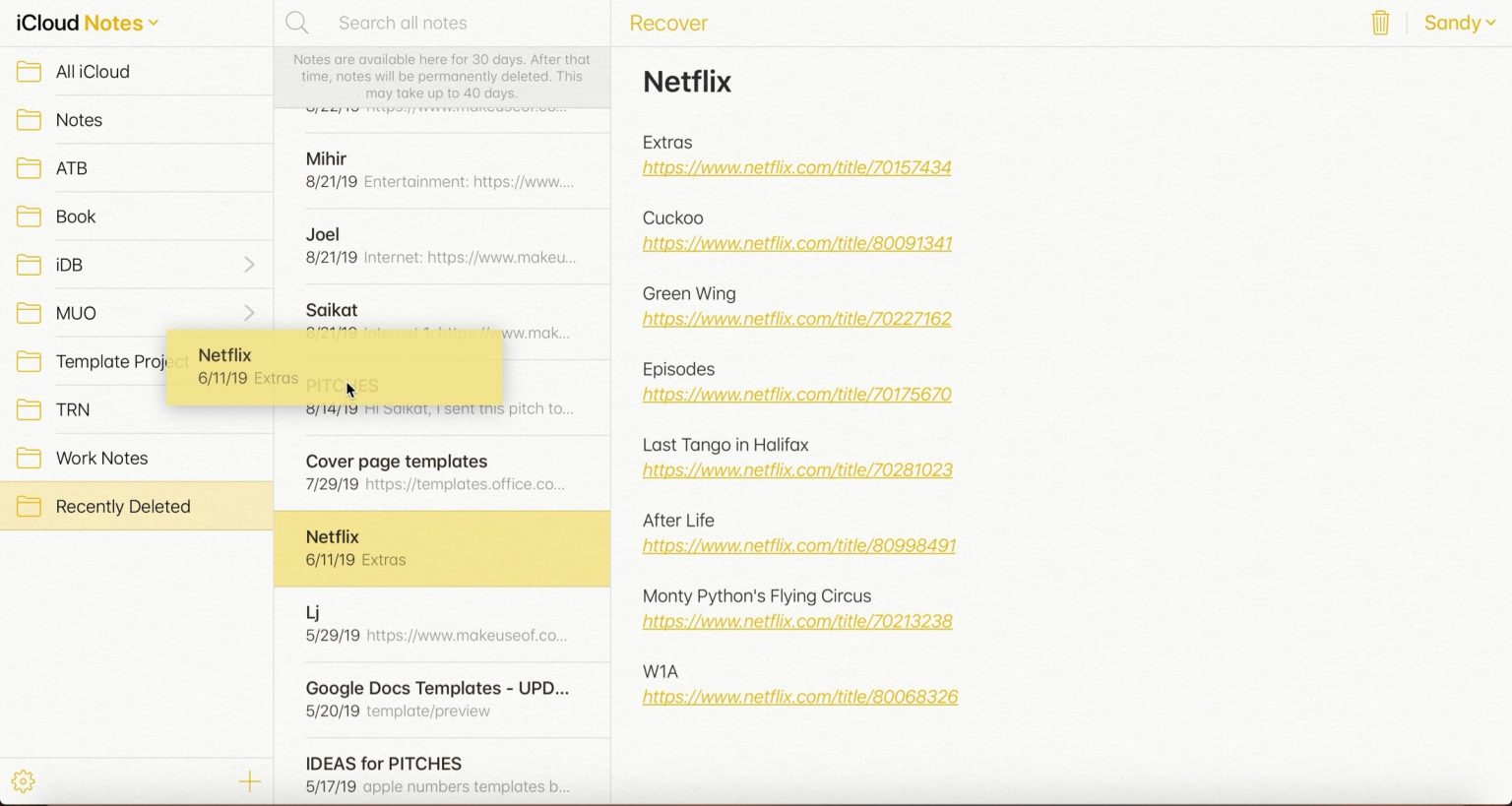Open the Cuckoo Netflix link

point(796,243)
